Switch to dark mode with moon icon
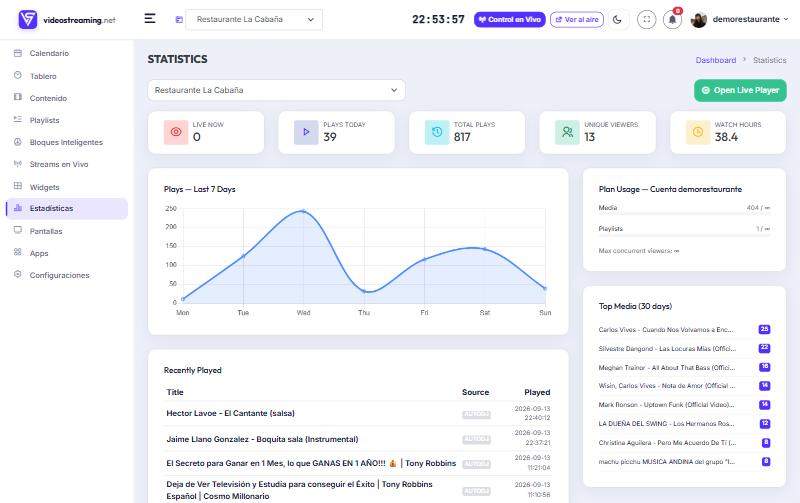This screenshot has width=800, height=503. [x=617, y=19]
